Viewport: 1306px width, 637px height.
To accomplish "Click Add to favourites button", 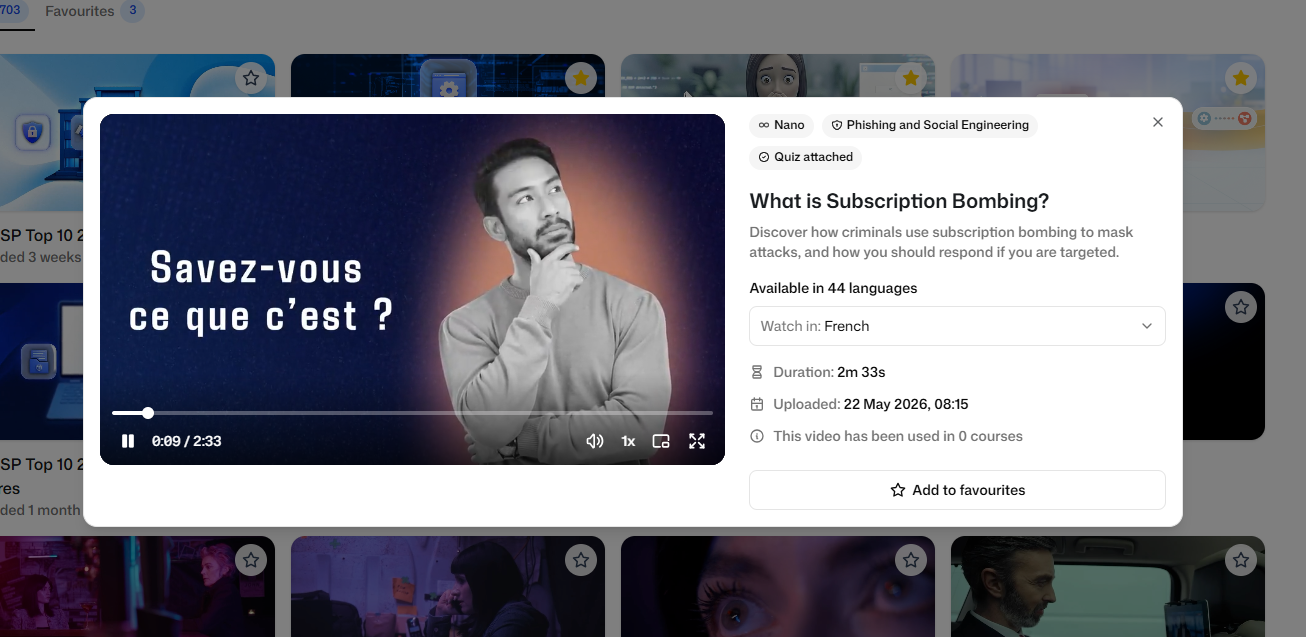I will (x=957, y=490).
